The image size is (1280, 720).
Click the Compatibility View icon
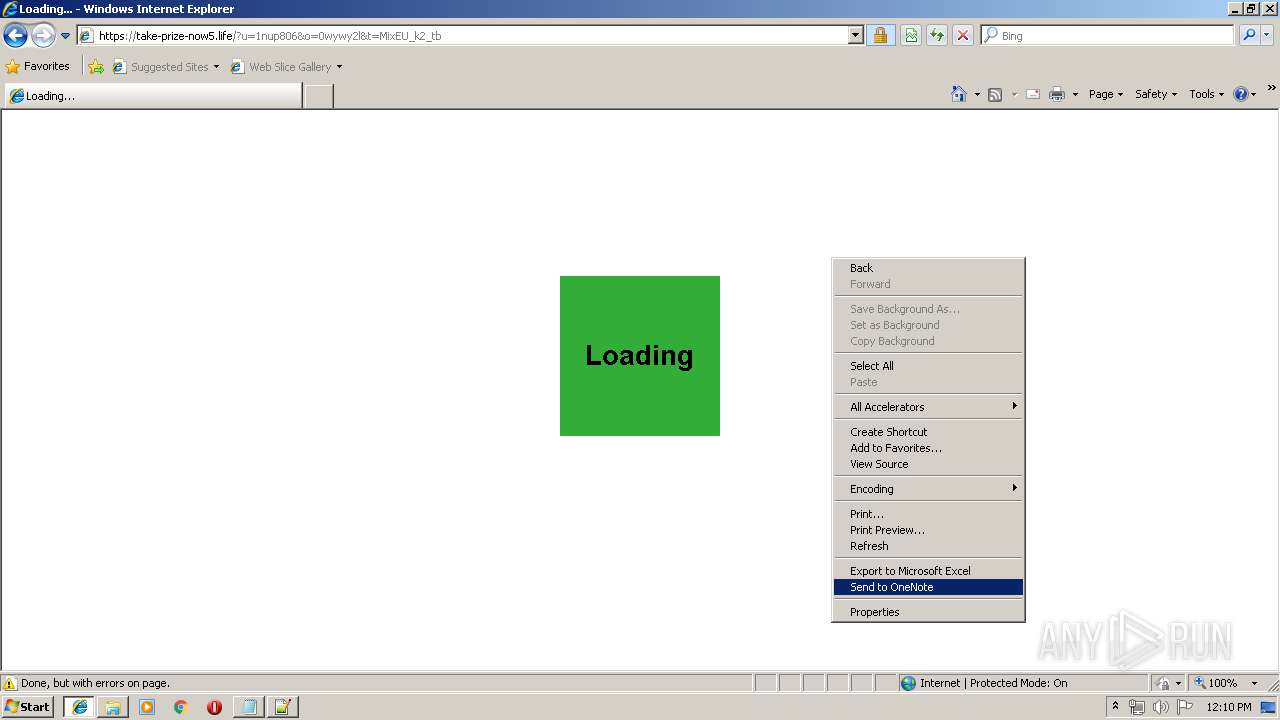(911, 36)
